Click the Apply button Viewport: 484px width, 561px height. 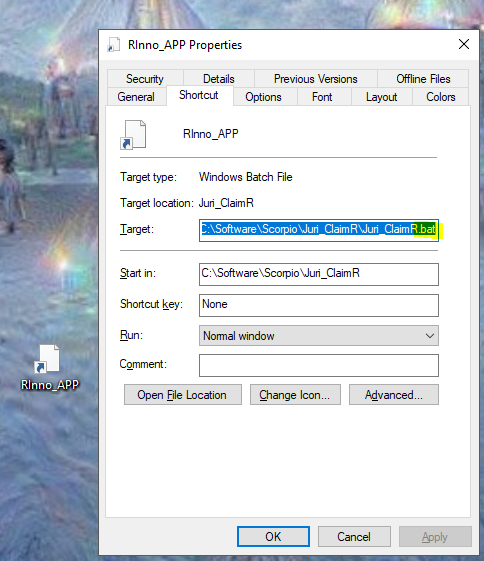[435, 536]
